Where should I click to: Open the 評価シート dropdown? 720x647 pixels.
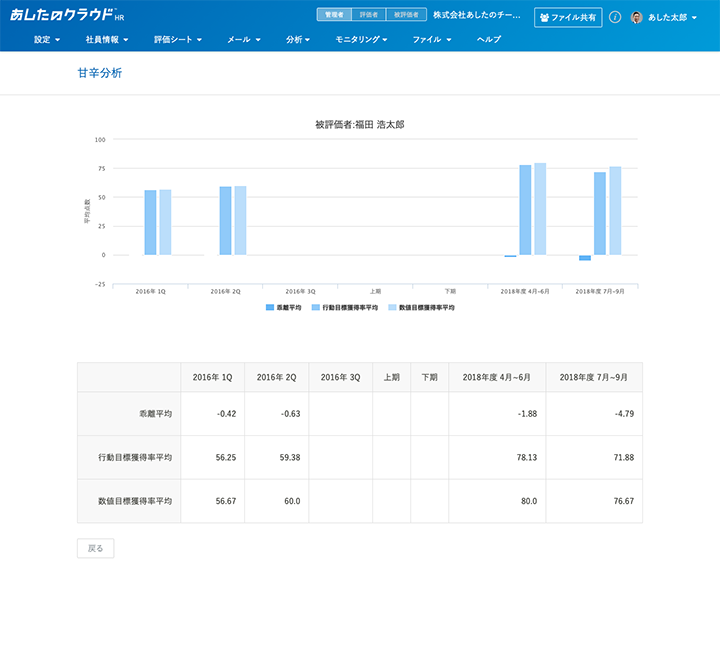(178, 40)
